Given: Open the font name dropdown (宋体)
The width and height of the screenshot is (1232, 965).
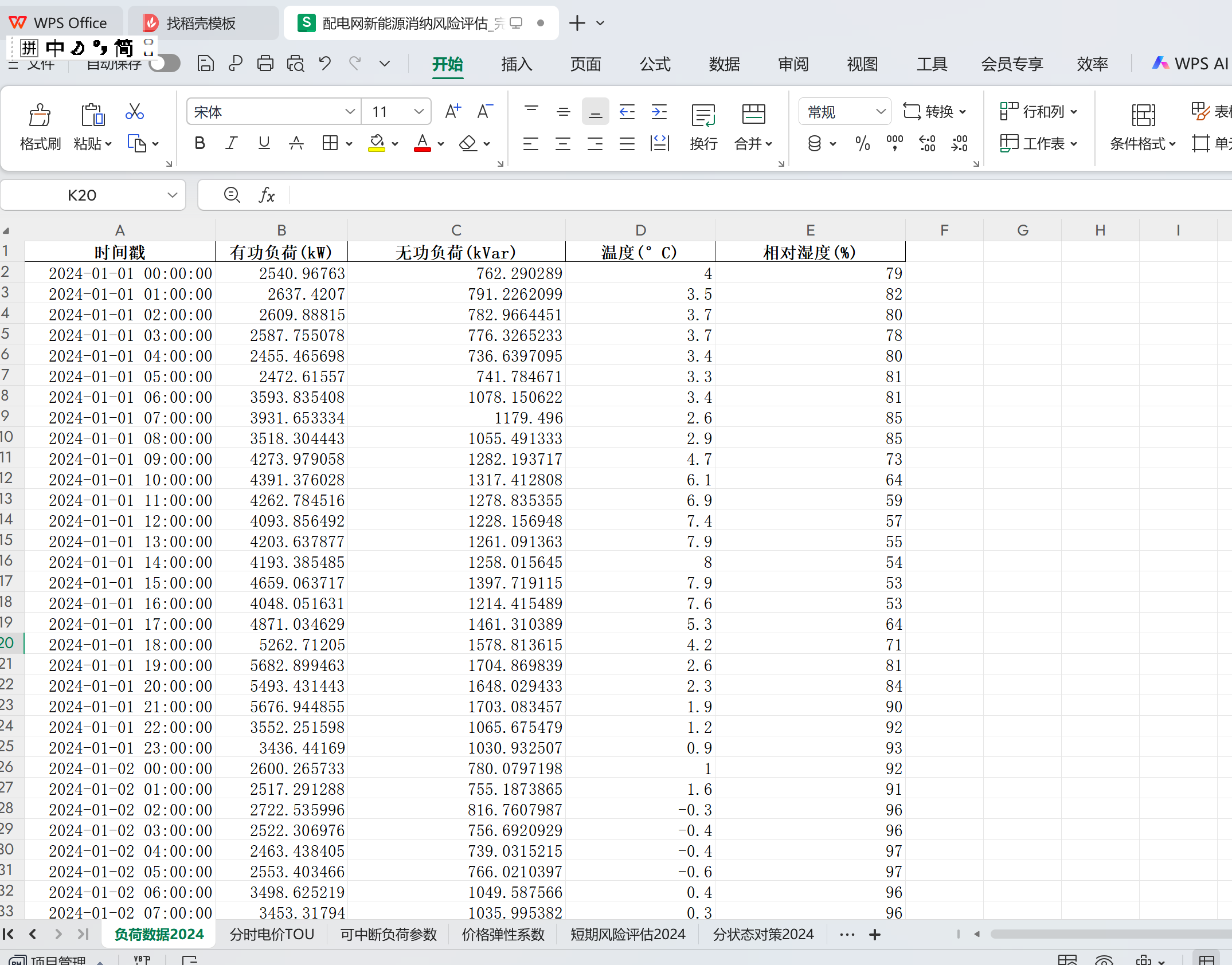Looking at the screenshot, I should tap(350, 112).
